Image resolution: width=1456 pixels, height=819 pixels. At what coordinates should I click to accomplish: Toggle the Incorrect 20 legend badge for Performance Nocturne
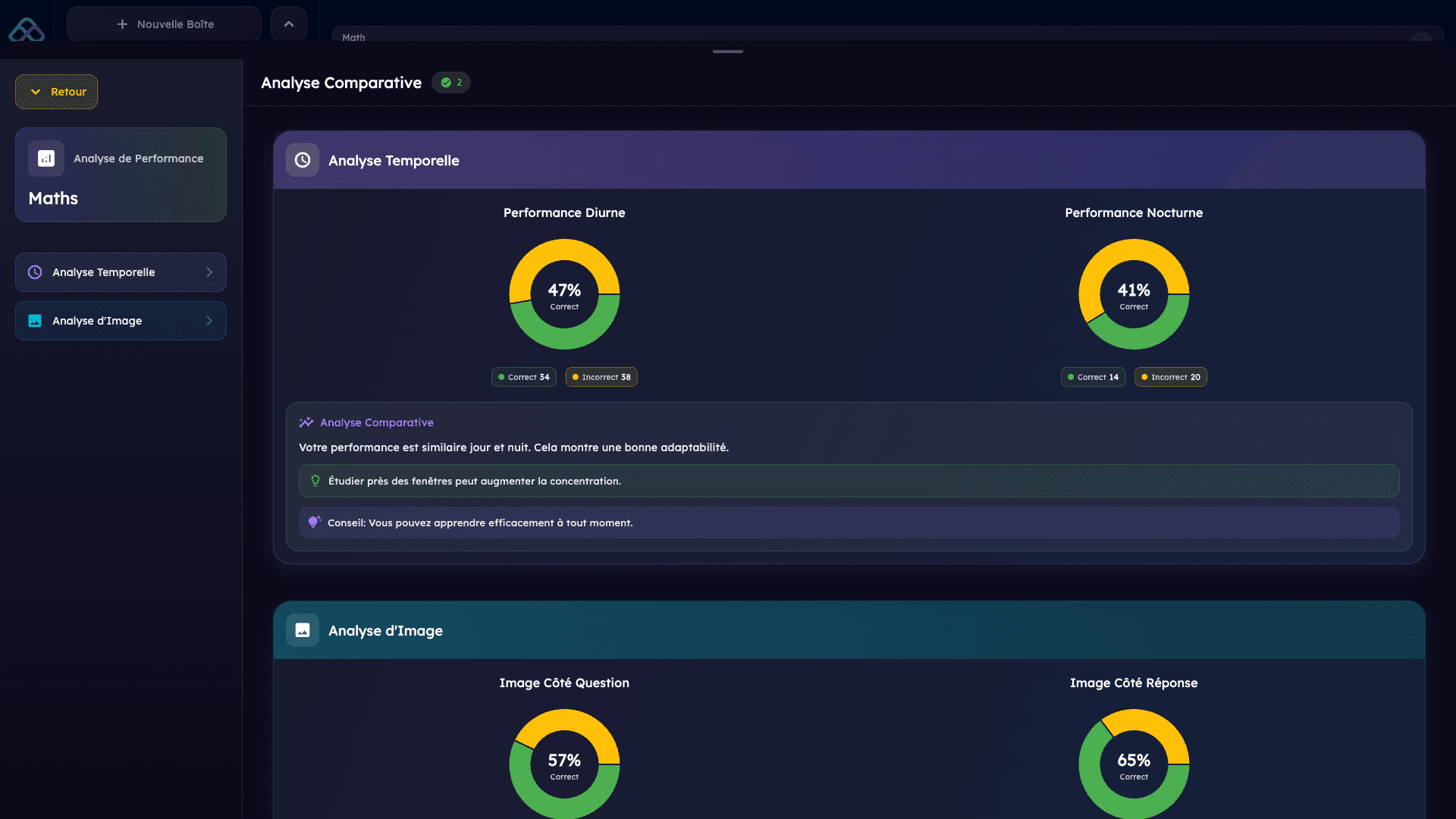pyautogui.click(x=1170, y=377)
